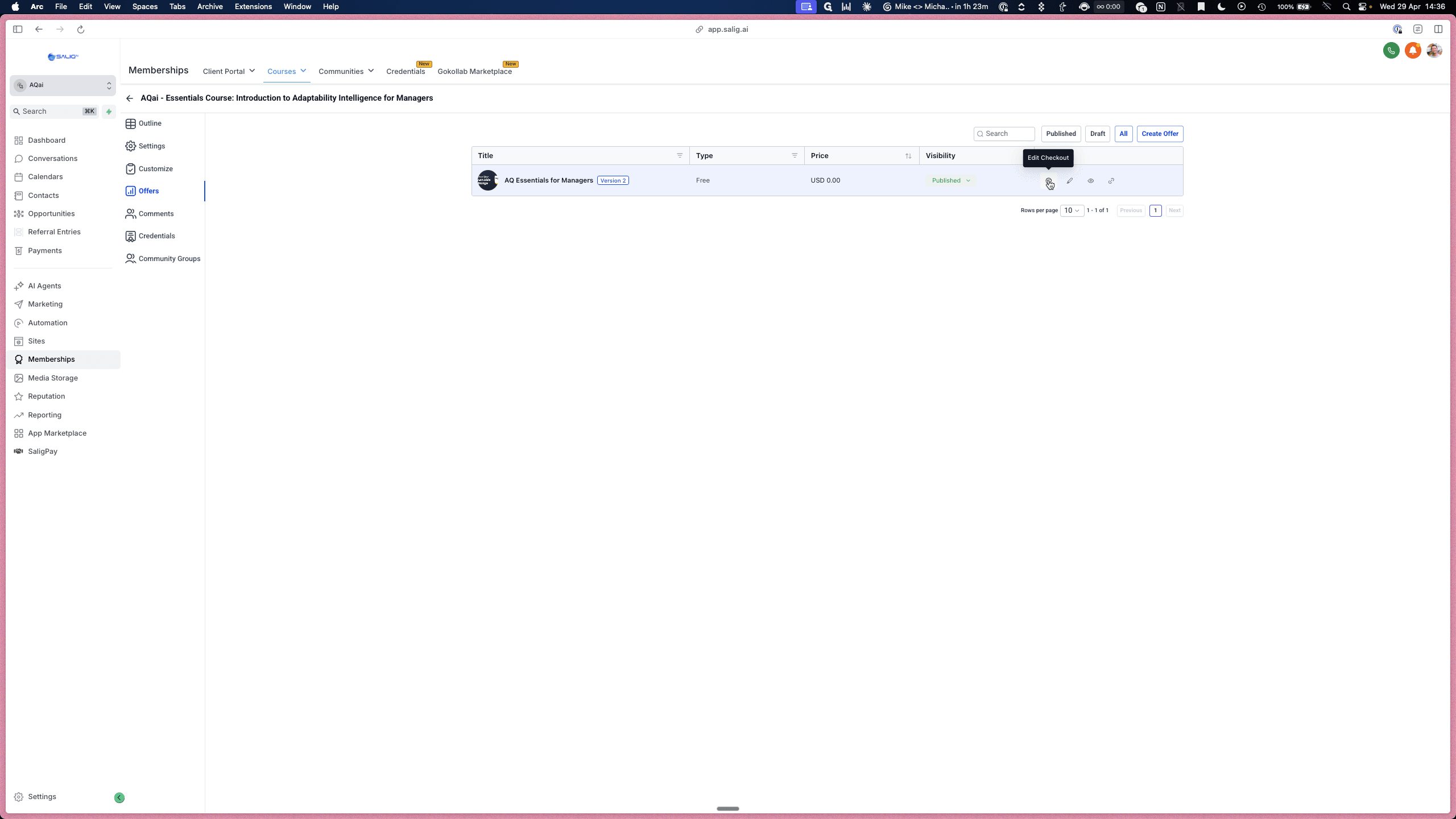Switch to the Credentials top tab

(x=406, y=71)
